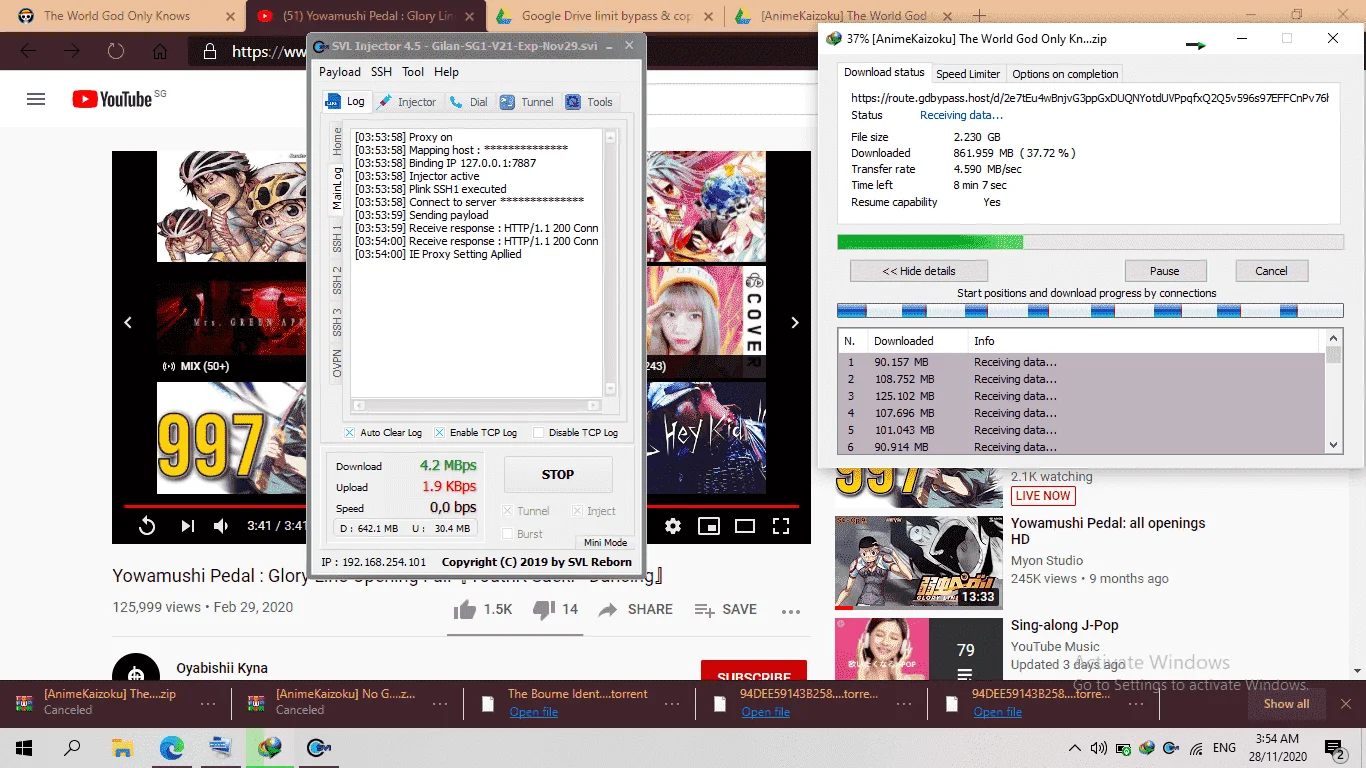
Task: Switch to the Speed Limiter tab
Action: tap(968, 74)
